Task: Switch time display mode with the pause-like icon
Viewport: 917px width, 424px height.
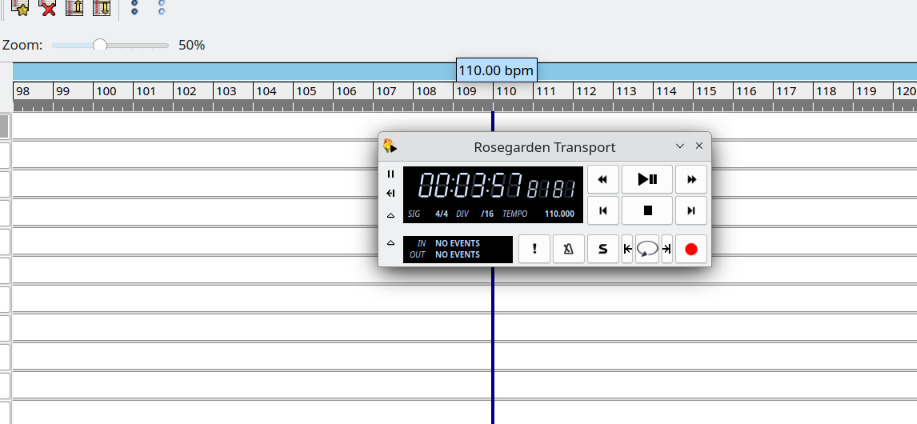Action: (391, 174)
